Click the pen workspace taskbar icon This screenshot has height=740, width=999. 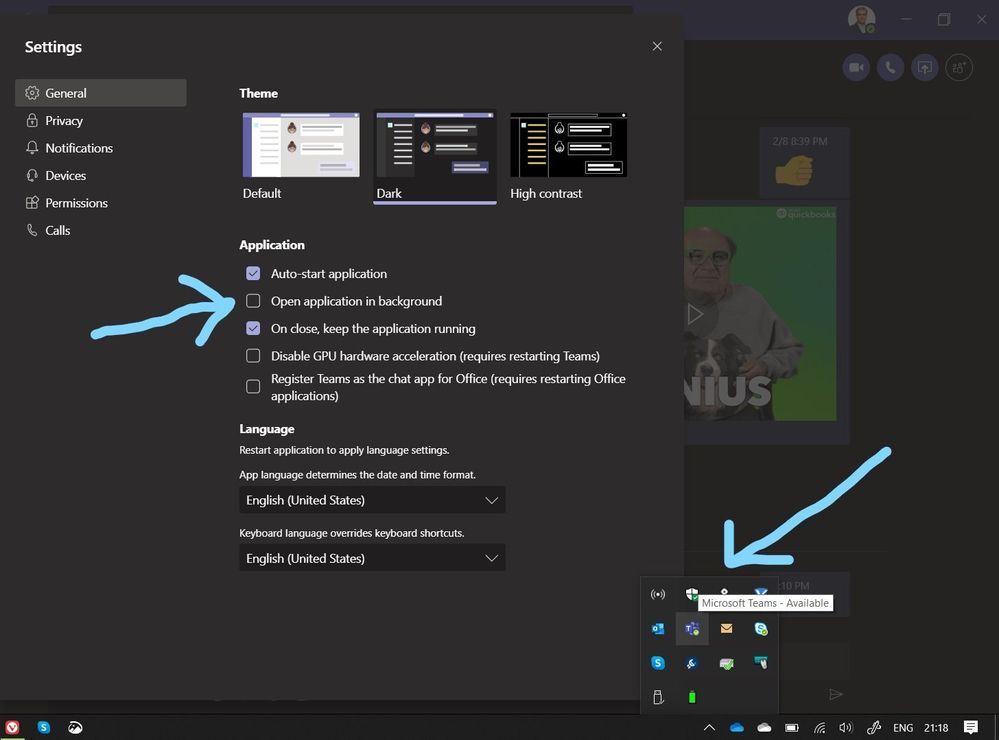pyautogui.click(x=874, y=727)
